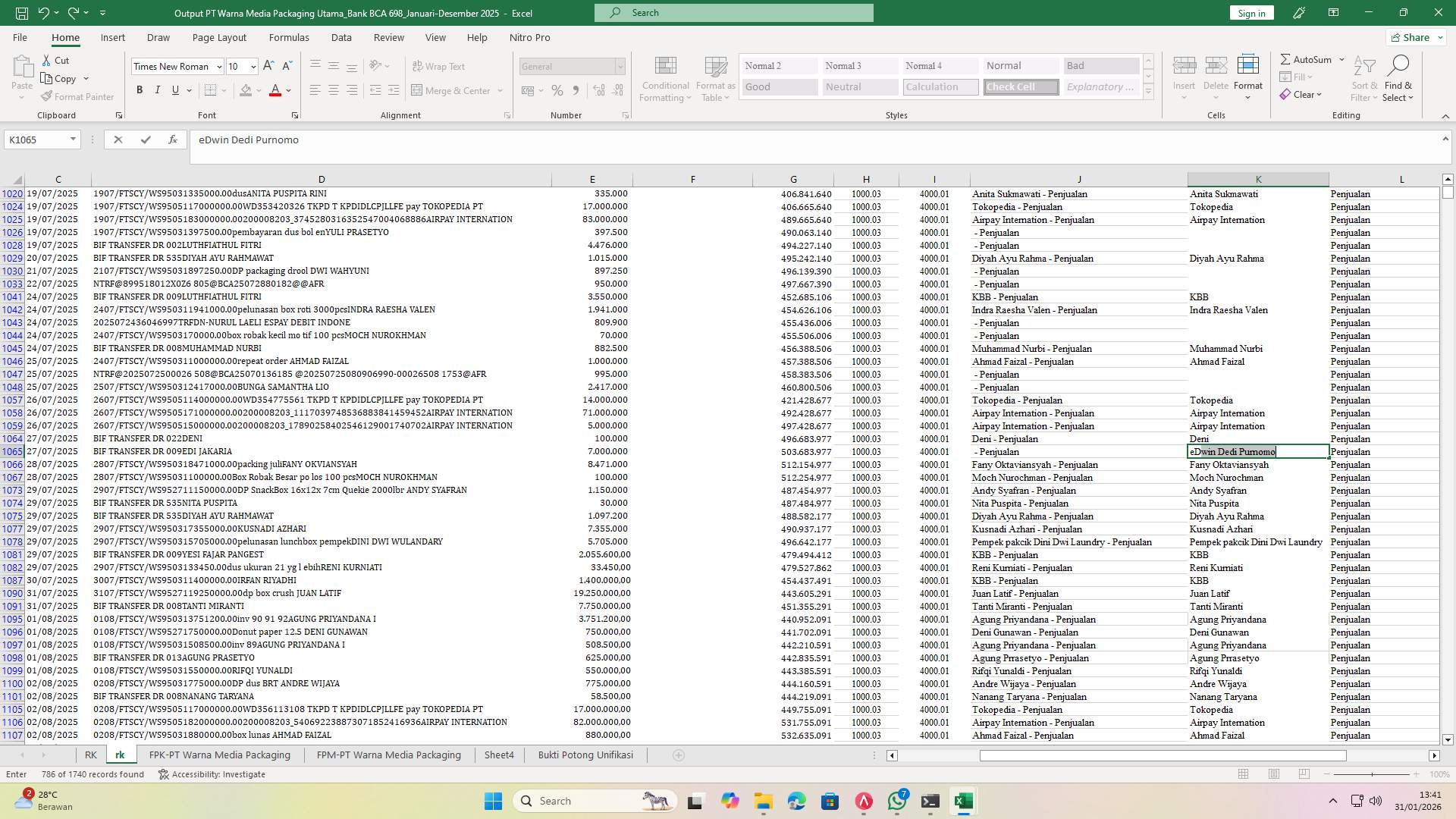Click the Sign in button

(x=1251, y=12)
